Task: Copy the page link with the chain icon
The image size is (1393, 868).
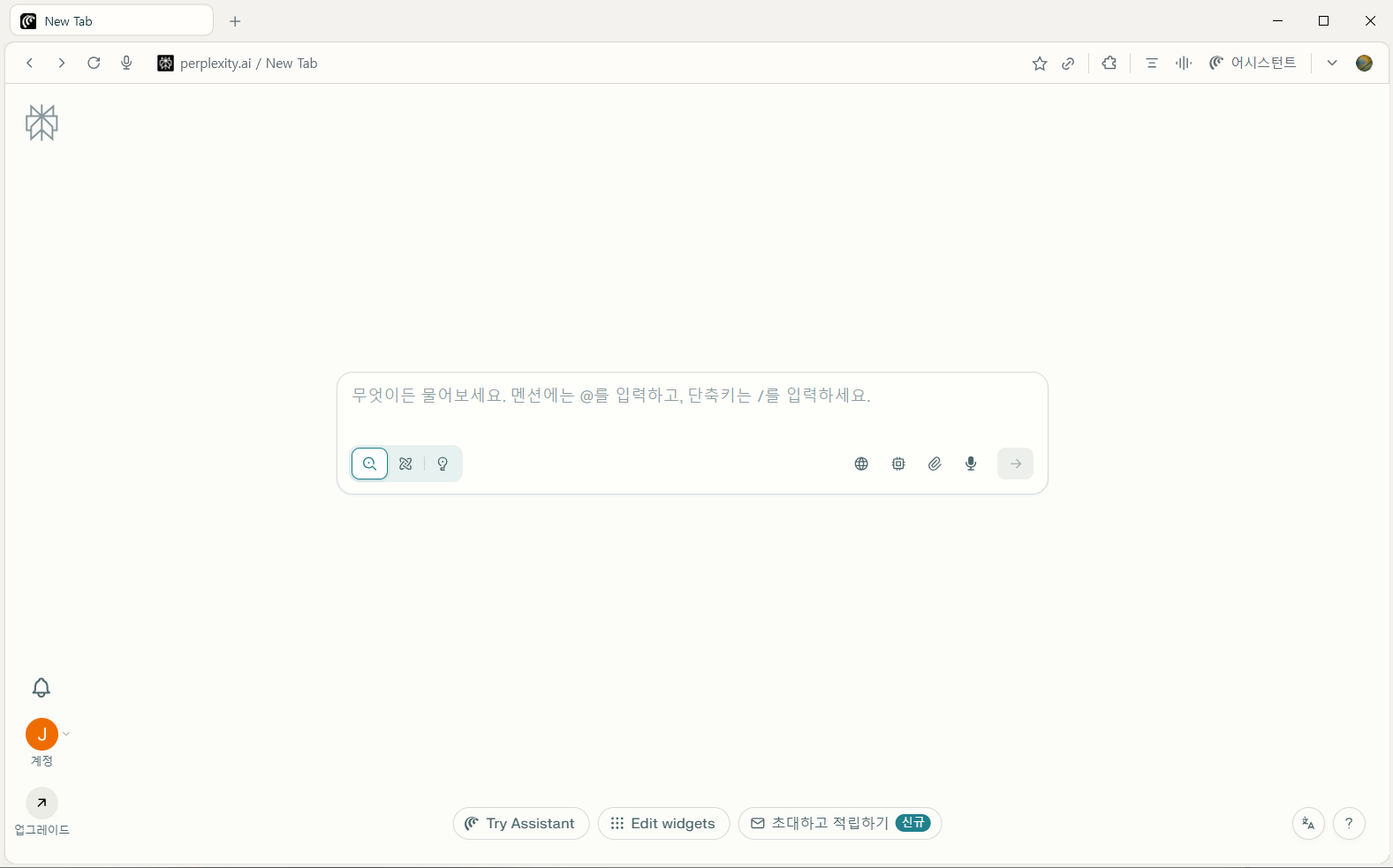Action: 1068,63
